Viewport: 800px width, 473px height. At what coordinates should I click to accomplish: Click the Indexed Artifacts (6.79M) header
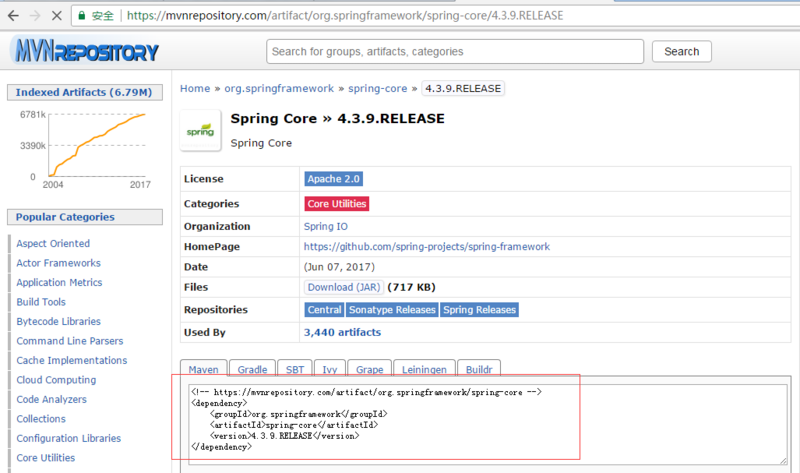coord(84,92)
